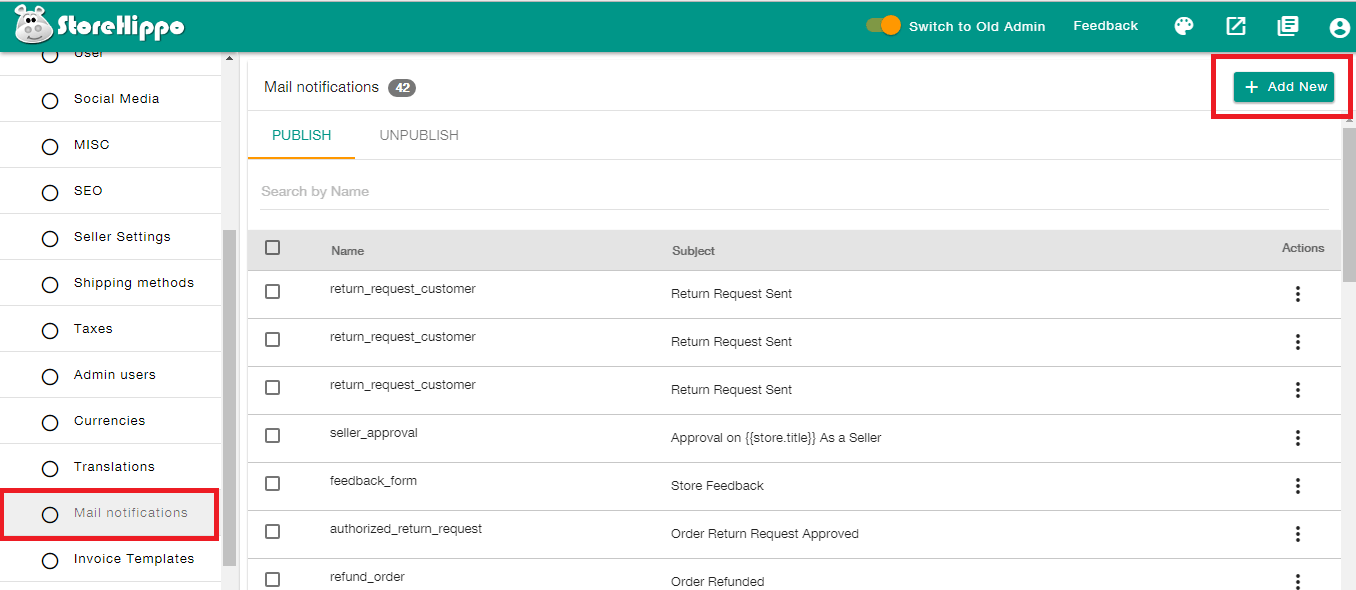This screenshot has height=590, width=1356.
Task: Click the Approval on store.title subject
Action: tap(776, 438)
